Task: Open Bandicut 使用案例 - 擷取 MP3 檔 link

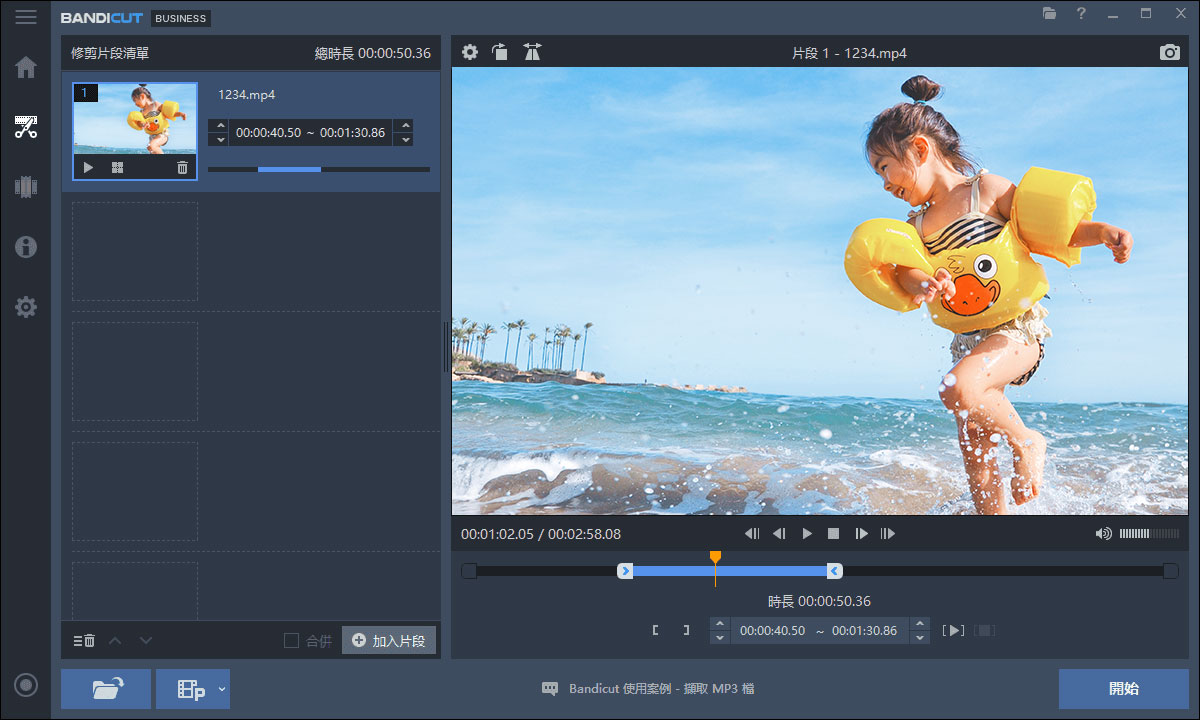Action: tap(660, 688)
